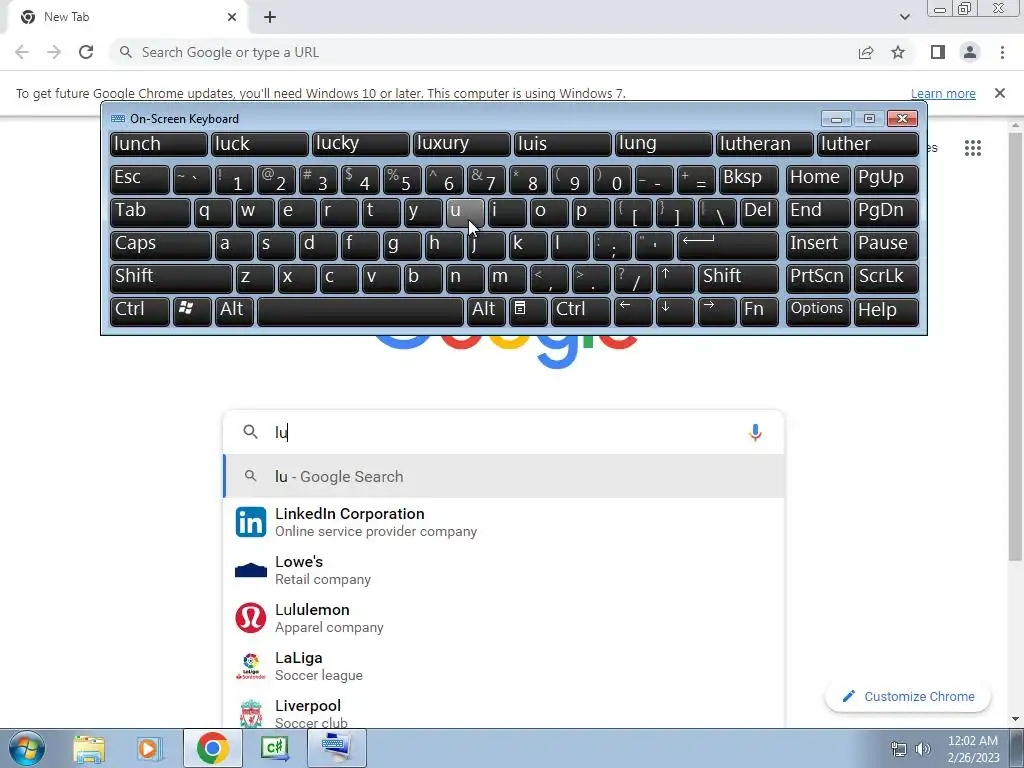Toggle Caps lock on the on-screen keyboard
This screenshot has height=768, width=1024.
(x=161, y=244)
